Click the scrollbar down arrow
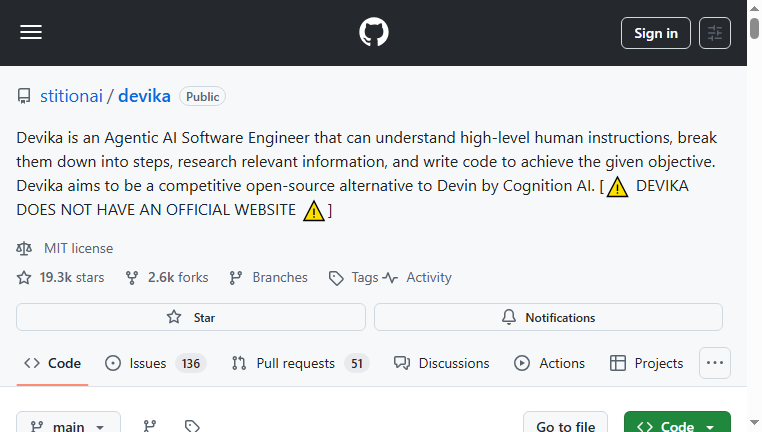 pos(754,423)
